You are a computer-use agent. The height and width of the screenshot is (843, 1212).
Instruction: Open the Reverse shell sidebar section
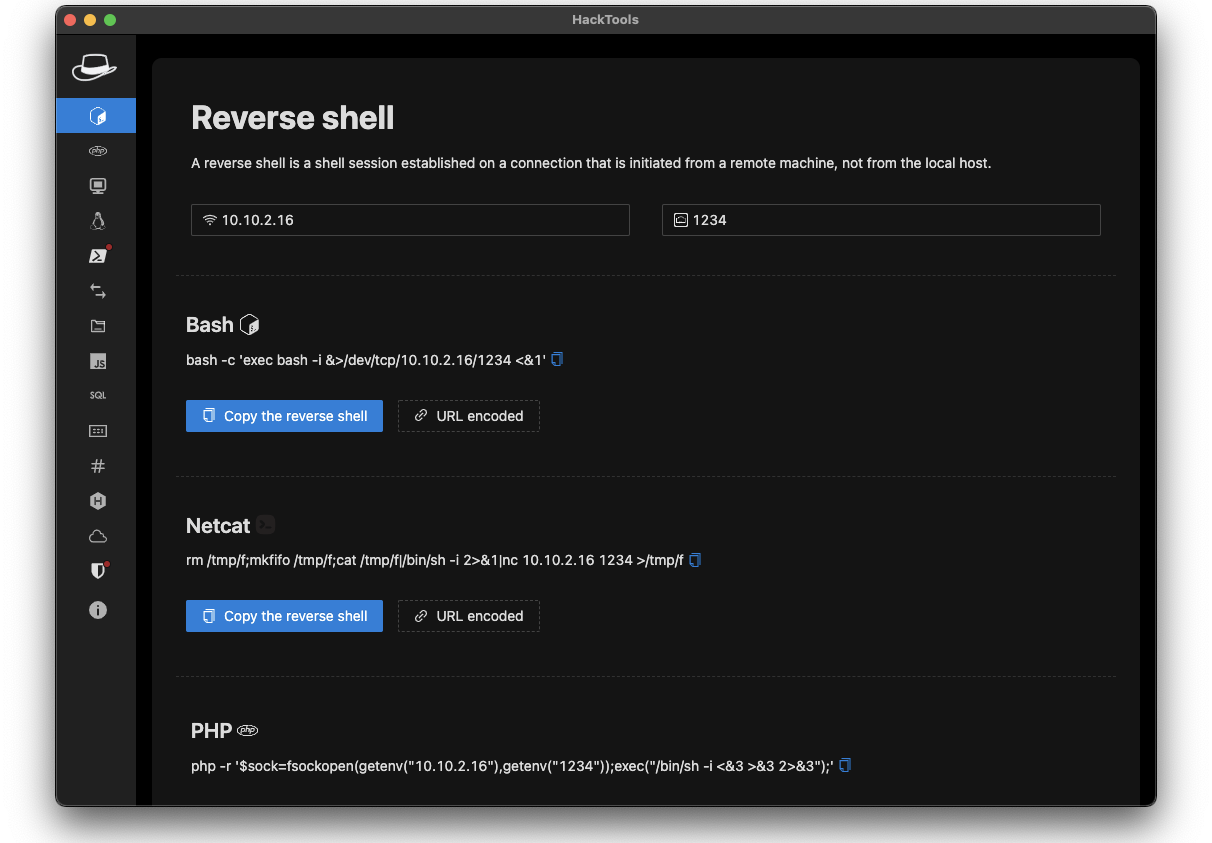pyautogui.click(x=97, y=116)
